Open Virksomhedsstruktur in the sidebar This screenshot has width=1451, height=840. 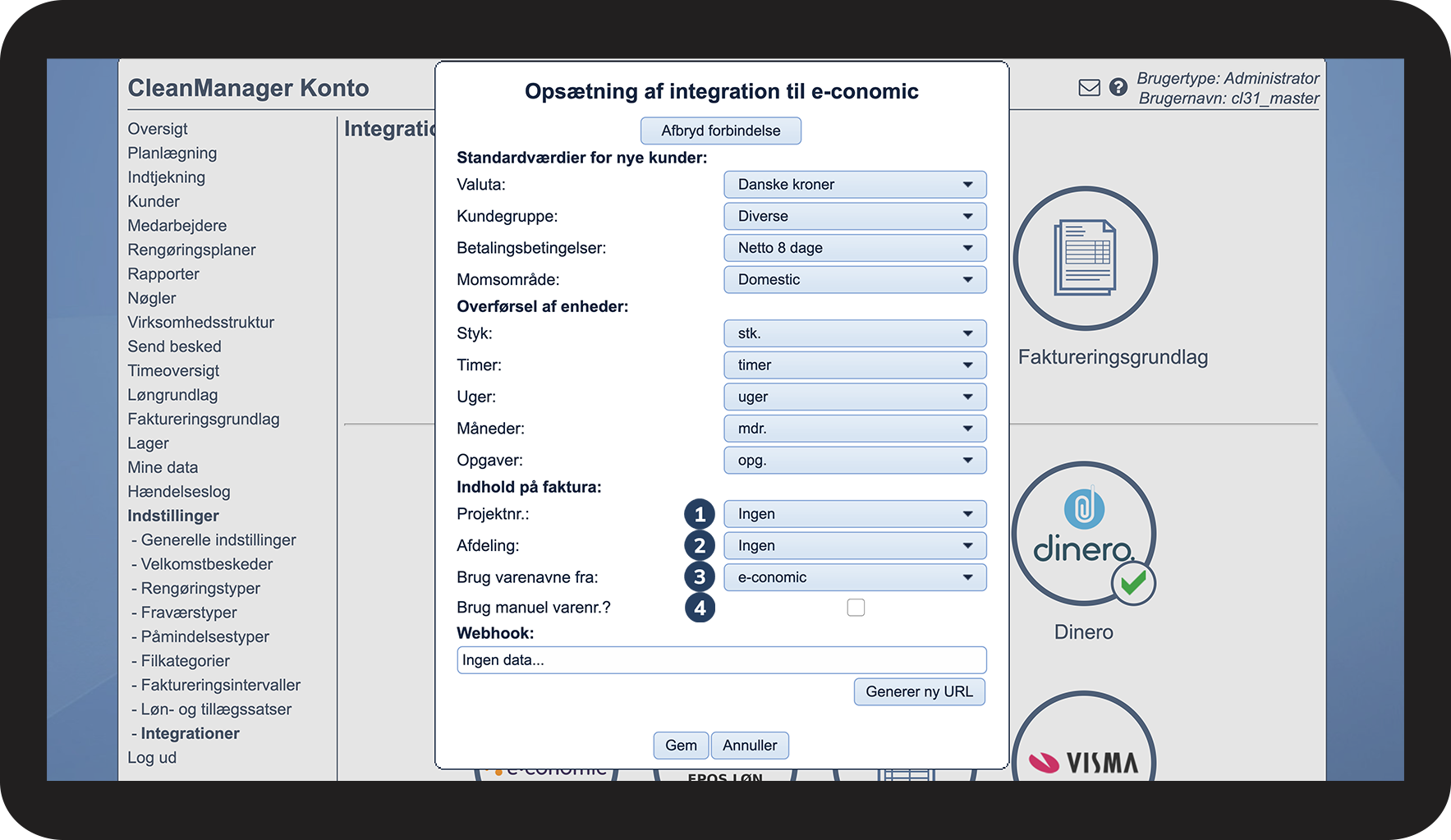click(201, 323)
